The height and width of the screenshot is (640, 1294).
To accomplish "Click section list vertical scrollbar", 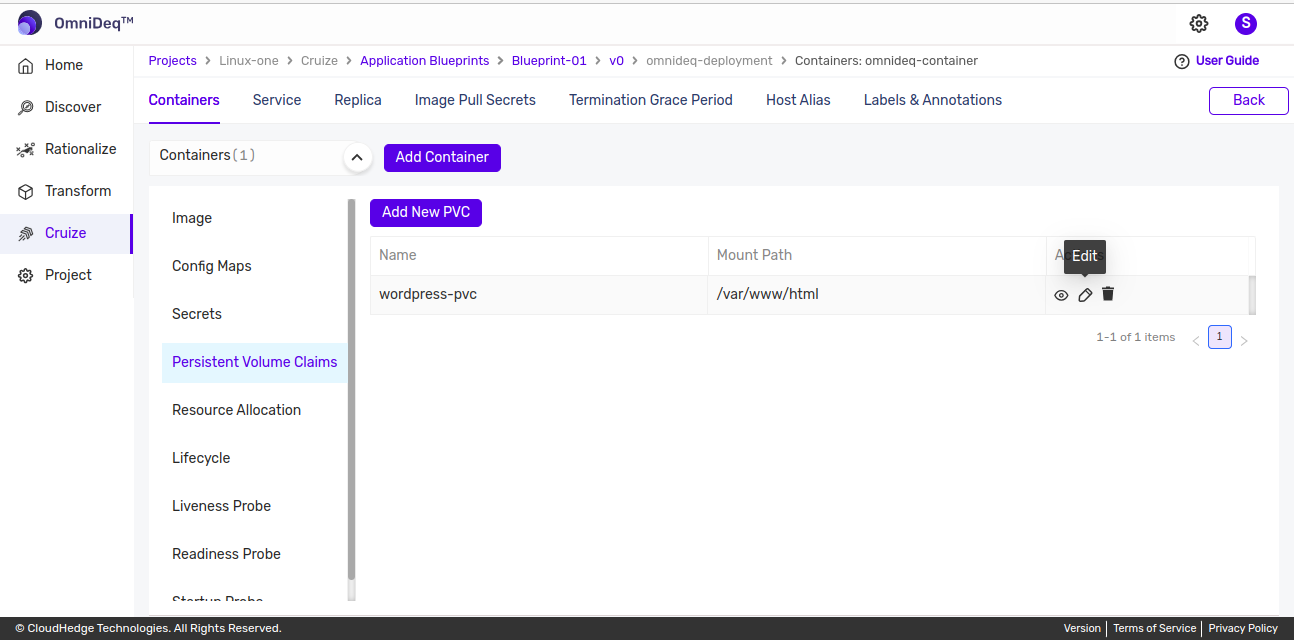I will 351,390.
